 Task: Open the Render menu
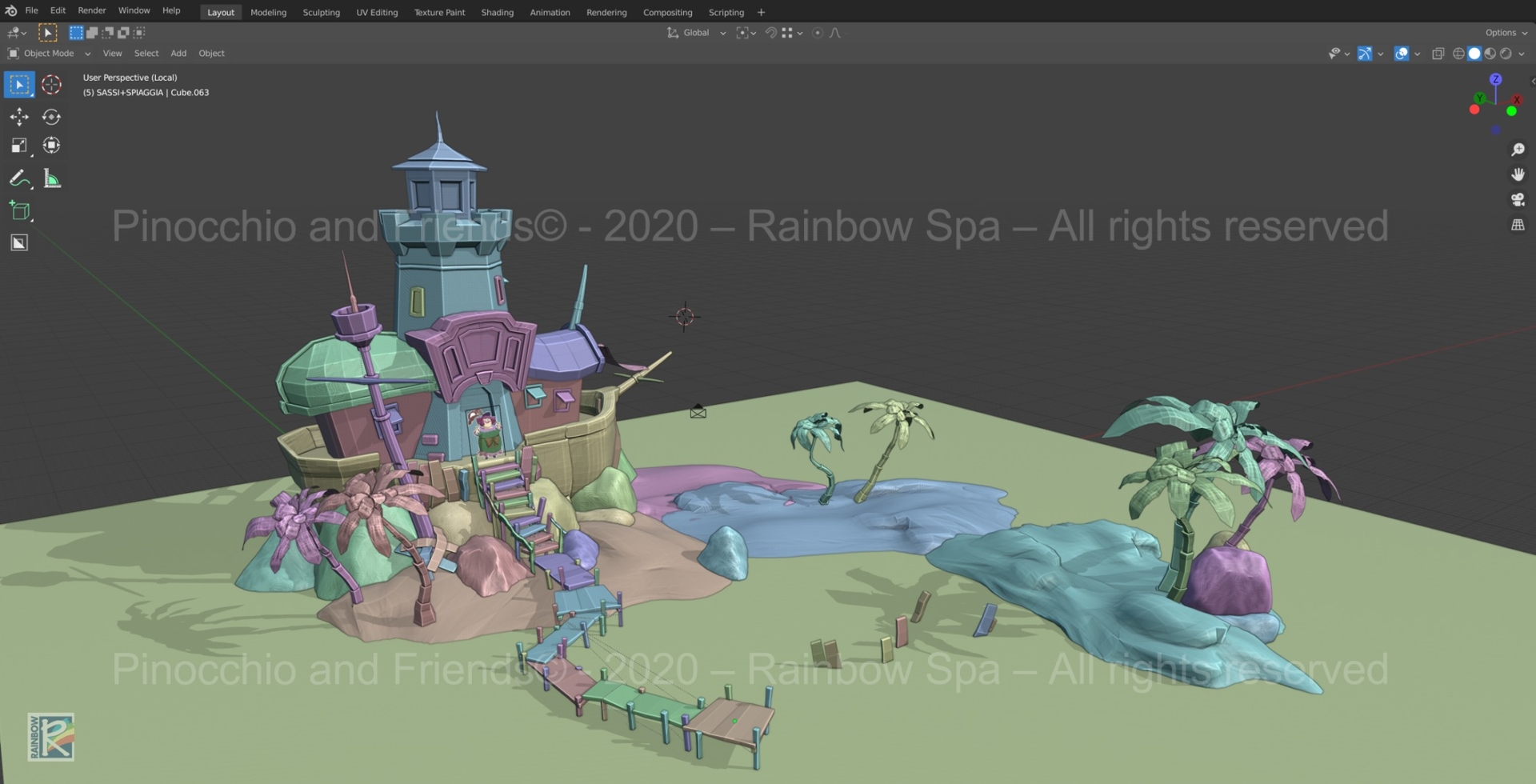click(92, 11)
